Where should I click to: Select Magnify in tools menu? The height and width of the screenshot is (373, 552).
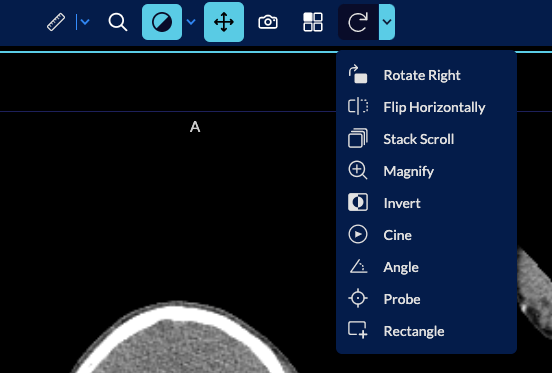point(426,171)
